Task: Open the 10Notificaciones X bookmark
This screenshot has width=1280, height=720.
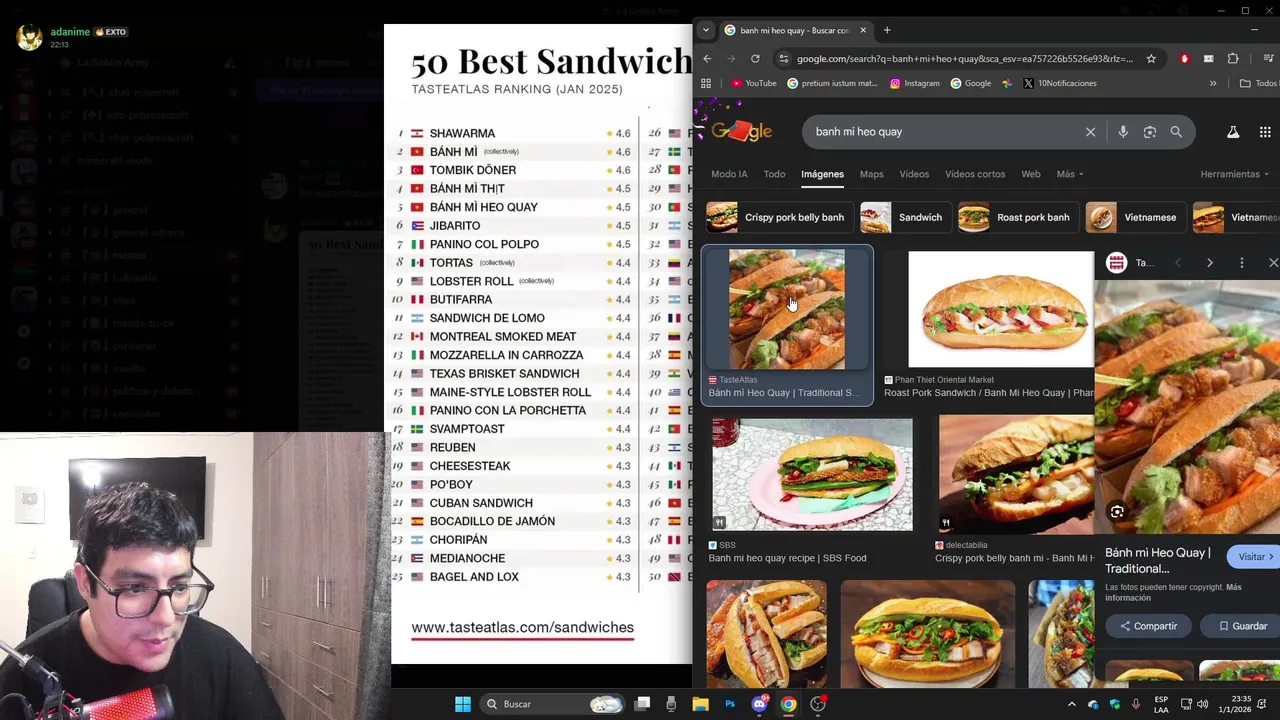Action: [1059, 83]
